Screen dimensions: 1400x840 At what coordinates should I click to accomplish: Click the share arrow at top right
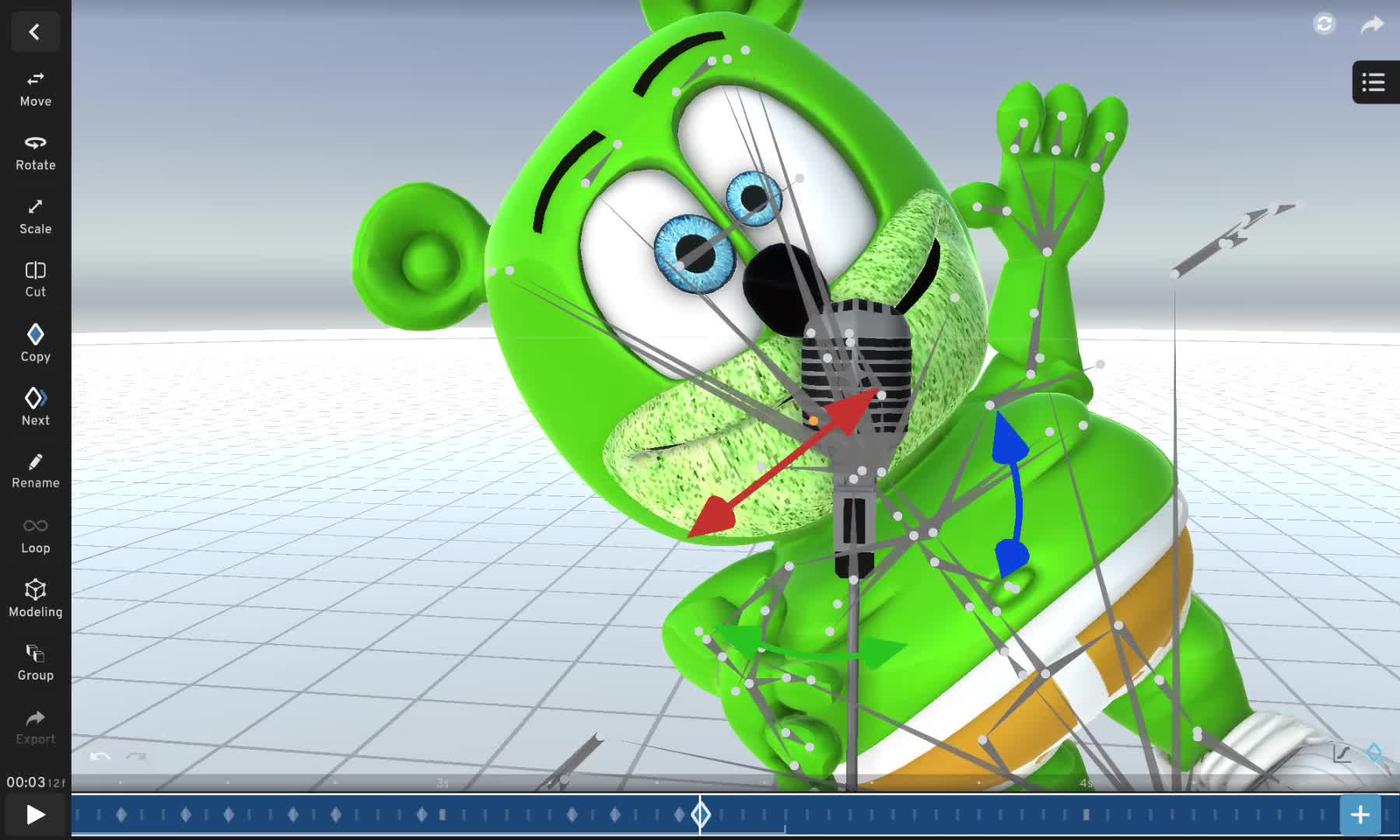coord(1372,25)
